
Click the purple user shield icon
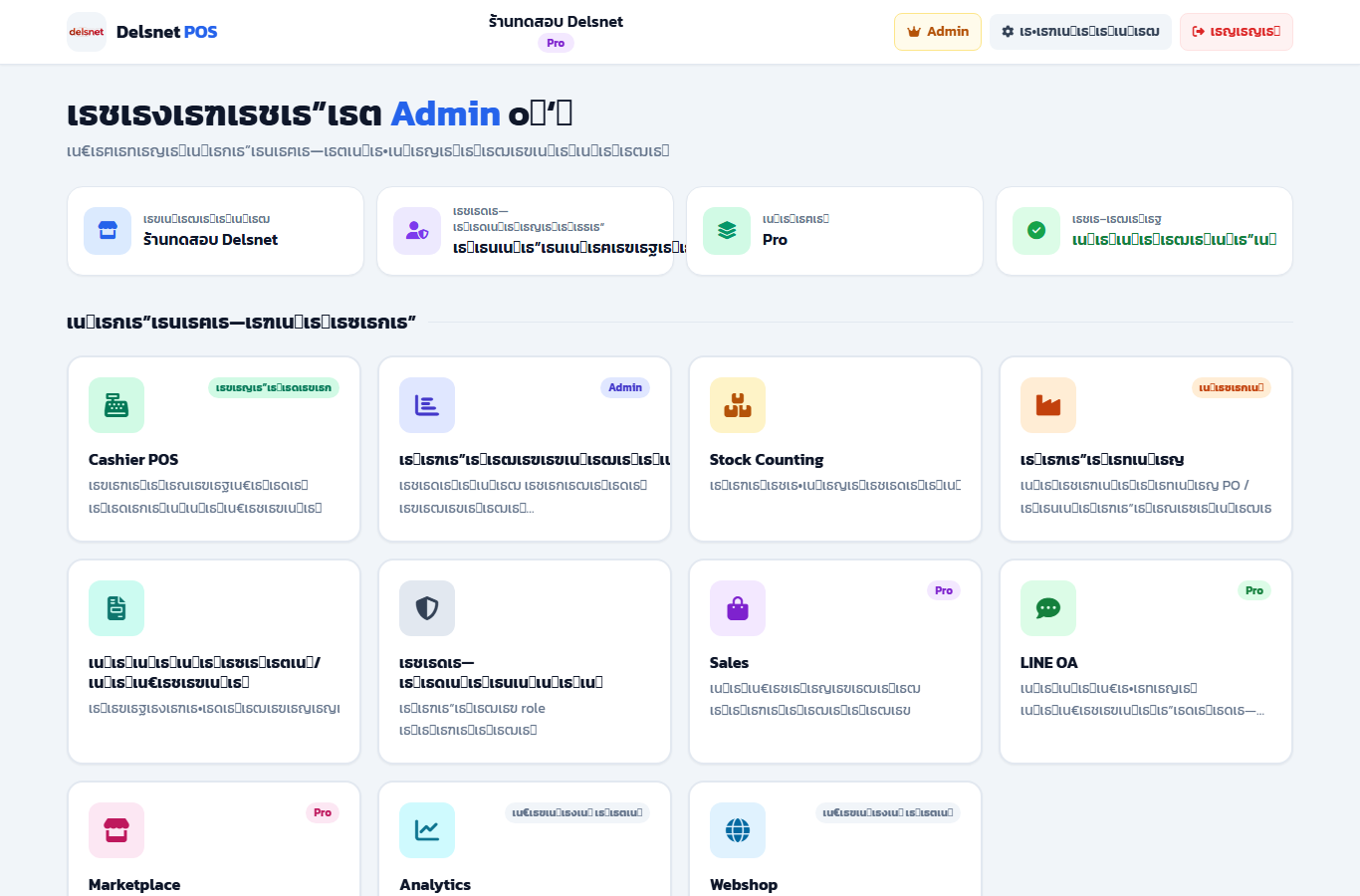point(417,231)
